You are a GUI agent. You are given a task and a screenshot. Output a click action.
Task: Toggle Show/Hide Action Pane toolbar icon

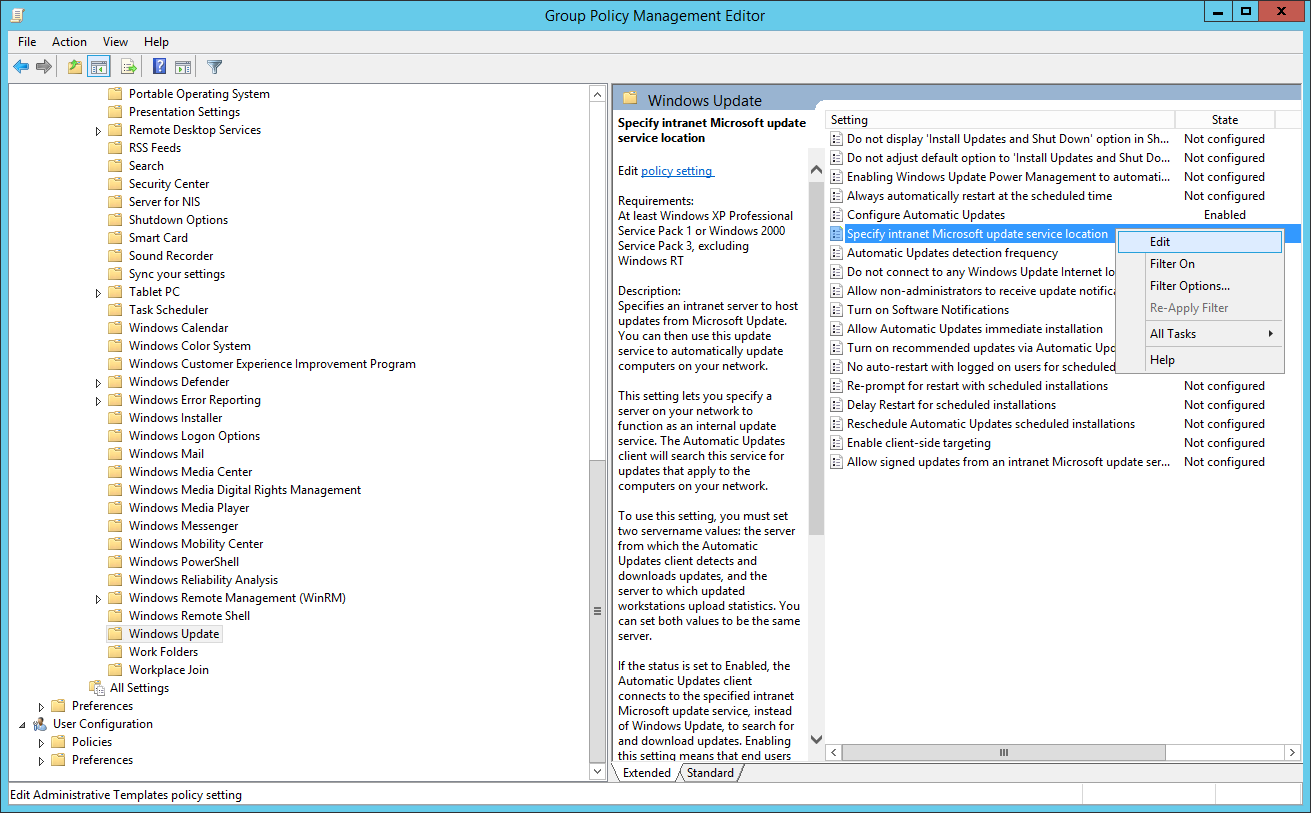(x=183, y=67)
